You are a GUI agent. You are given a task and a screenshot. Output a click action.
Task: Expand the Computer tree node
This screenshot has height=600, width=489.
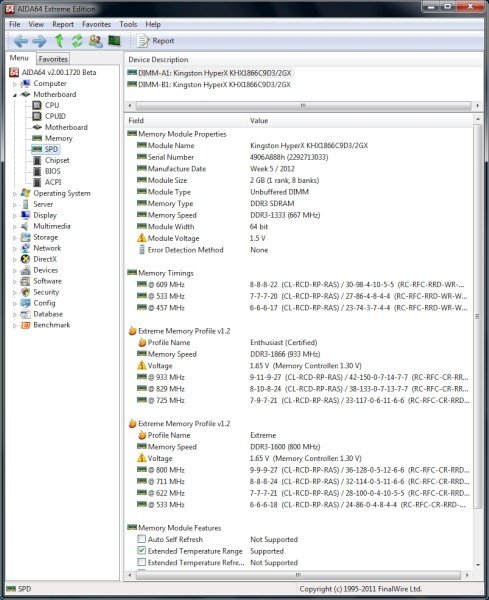point(15,84)
